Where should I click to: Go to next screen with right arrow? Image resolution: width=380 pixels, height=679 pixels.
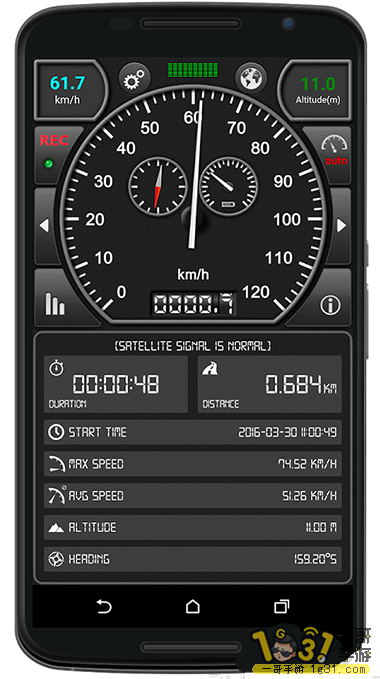(341, 225)
